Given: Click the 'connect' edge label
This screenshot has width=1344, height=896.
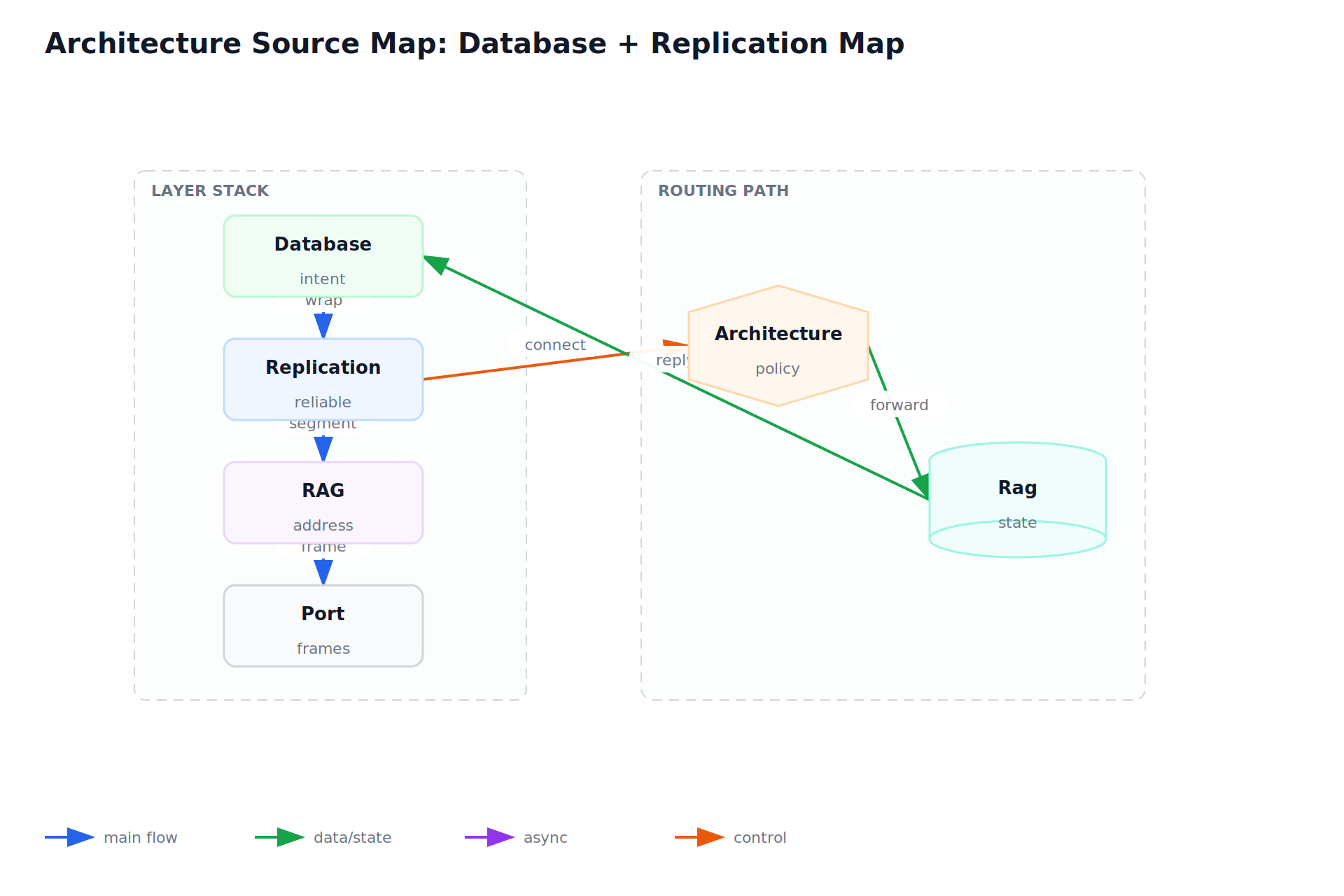Looking at the screenshot, I should (555, 345).
